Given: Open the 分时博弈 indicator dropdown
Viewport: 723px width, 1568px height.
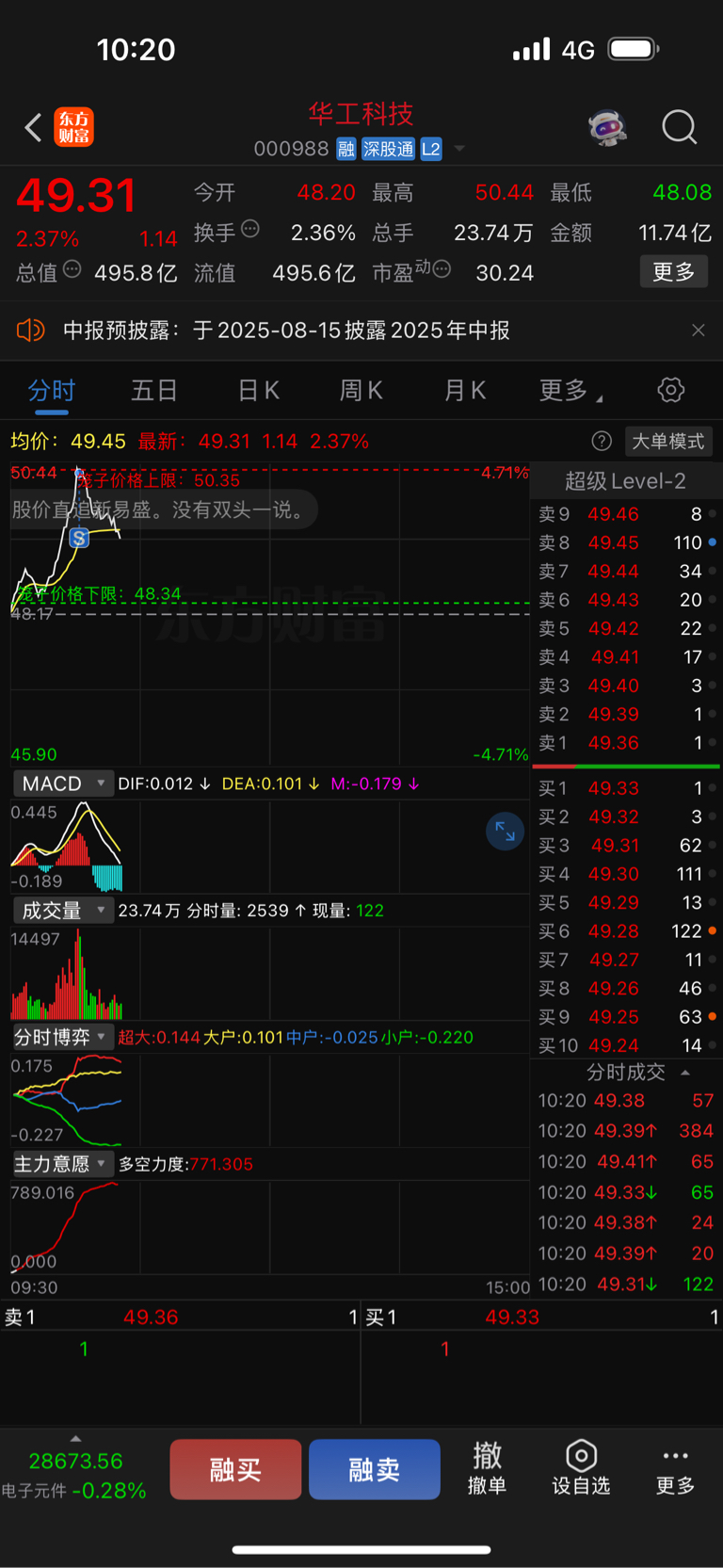Looking at the screenshot, I should pos(62,1037).
